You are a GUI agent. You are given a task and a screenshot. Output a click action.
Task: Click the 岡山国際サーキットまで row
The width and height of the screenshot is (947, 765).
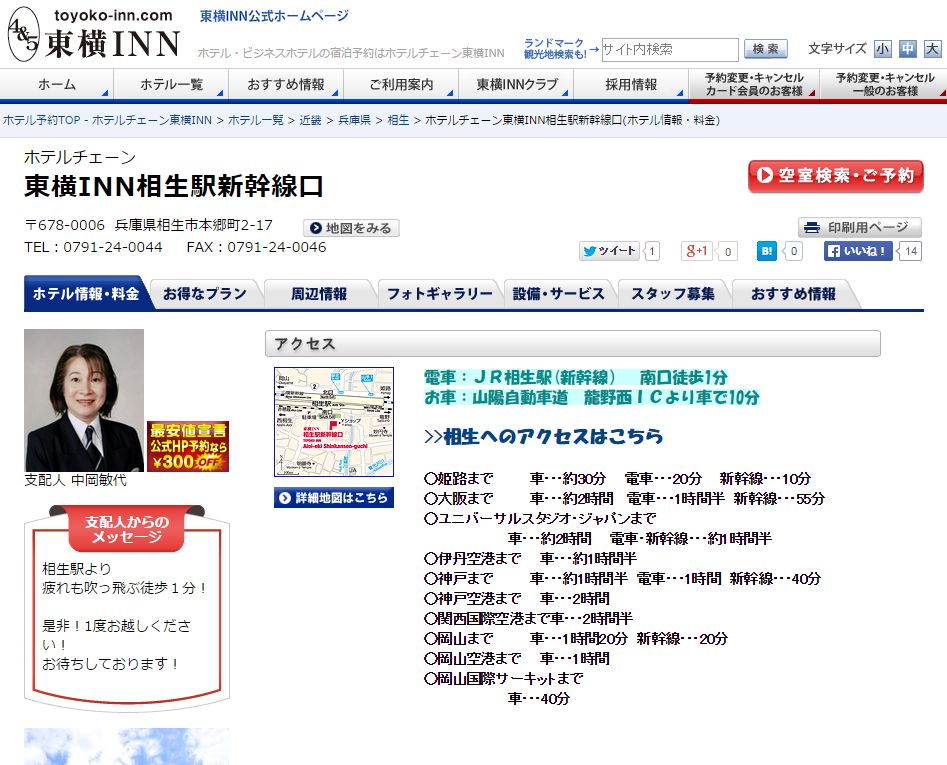coord(504,679)
